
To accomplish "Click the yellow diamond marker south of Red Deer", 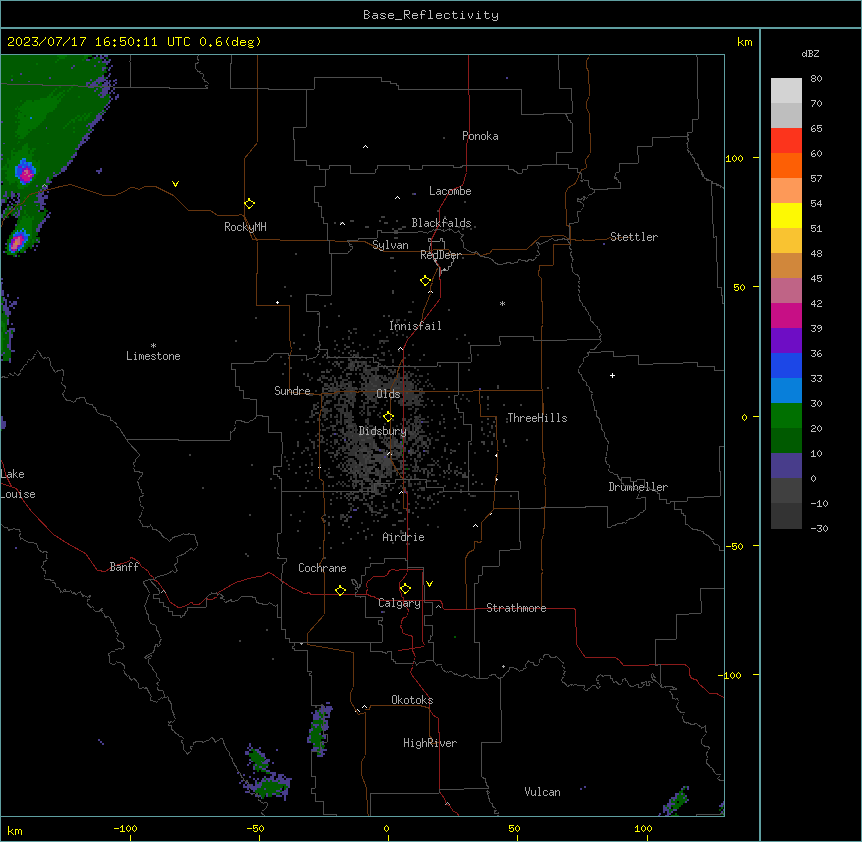I will tap(425, 281).
